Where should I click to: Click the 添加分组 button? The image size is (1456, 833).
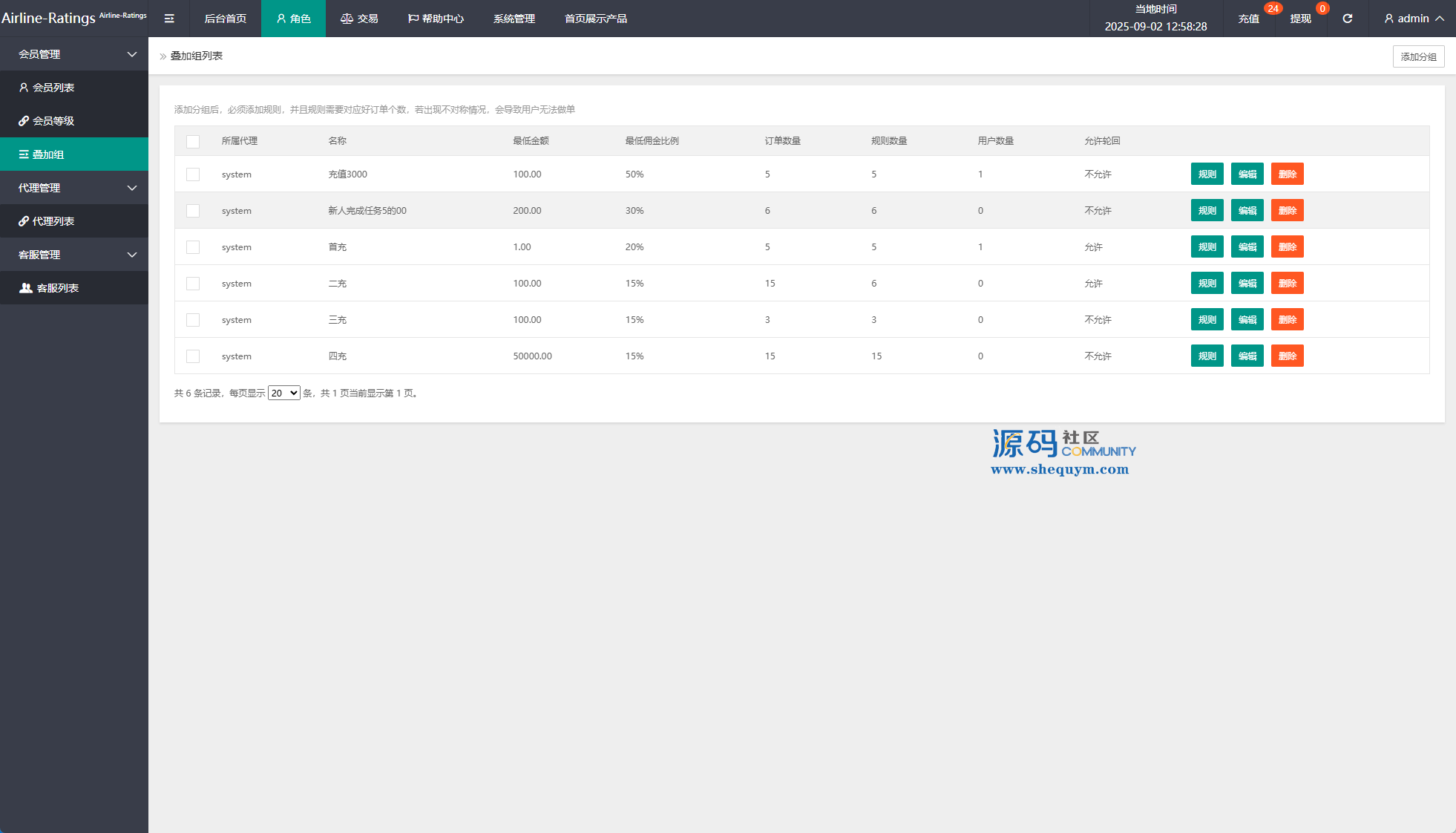(x=1418, y=56)
